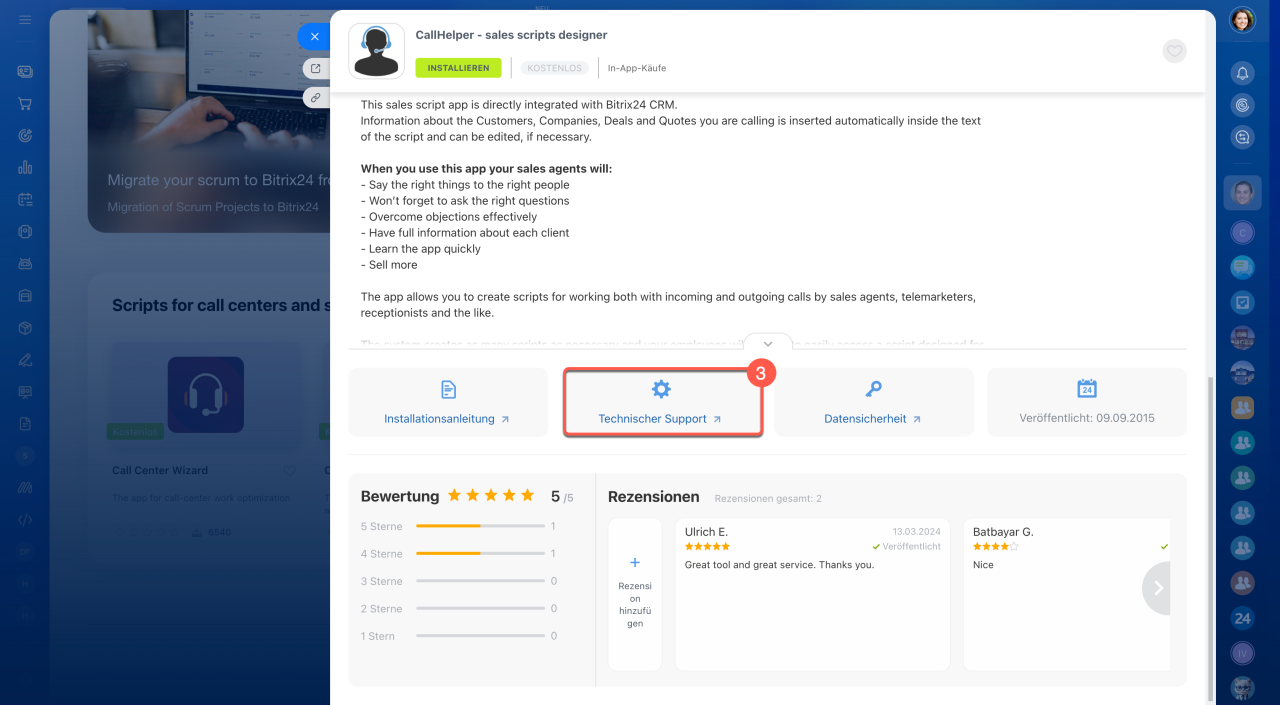
Task: Show next reviews with right arrow
Action: 1159,588
